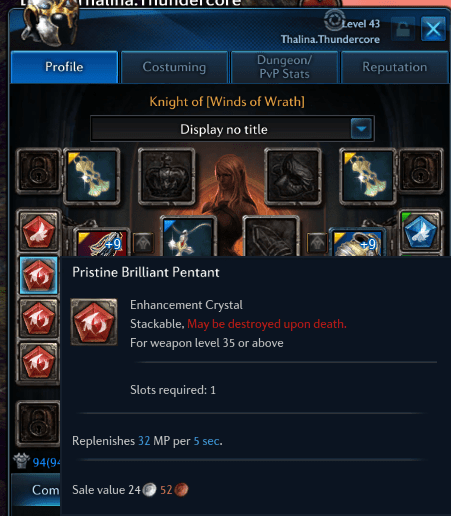The height and width of the screenshot is (516, 451).
Task: Click the empty mask face slot
Action: pos(293,176)
